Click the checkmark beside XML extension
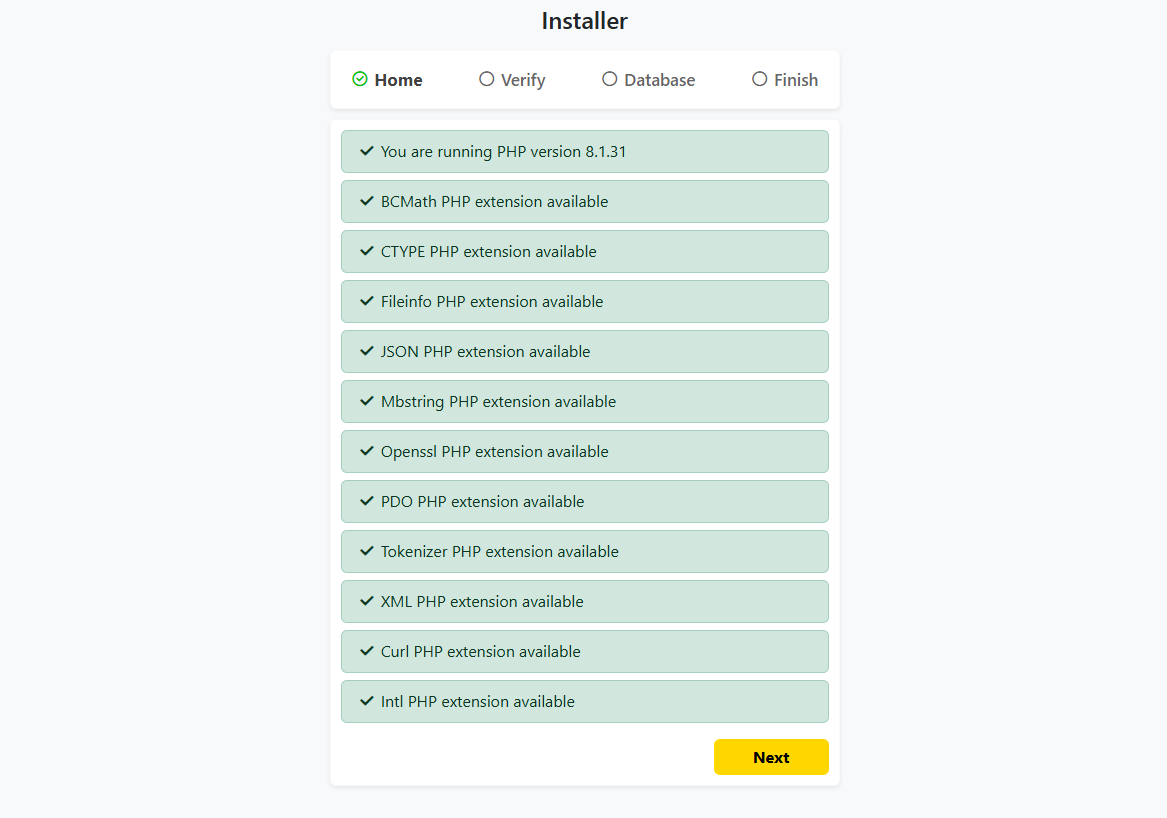This screenshot has width=1167, height=818. pyautogui.click(x=366, y=601)
